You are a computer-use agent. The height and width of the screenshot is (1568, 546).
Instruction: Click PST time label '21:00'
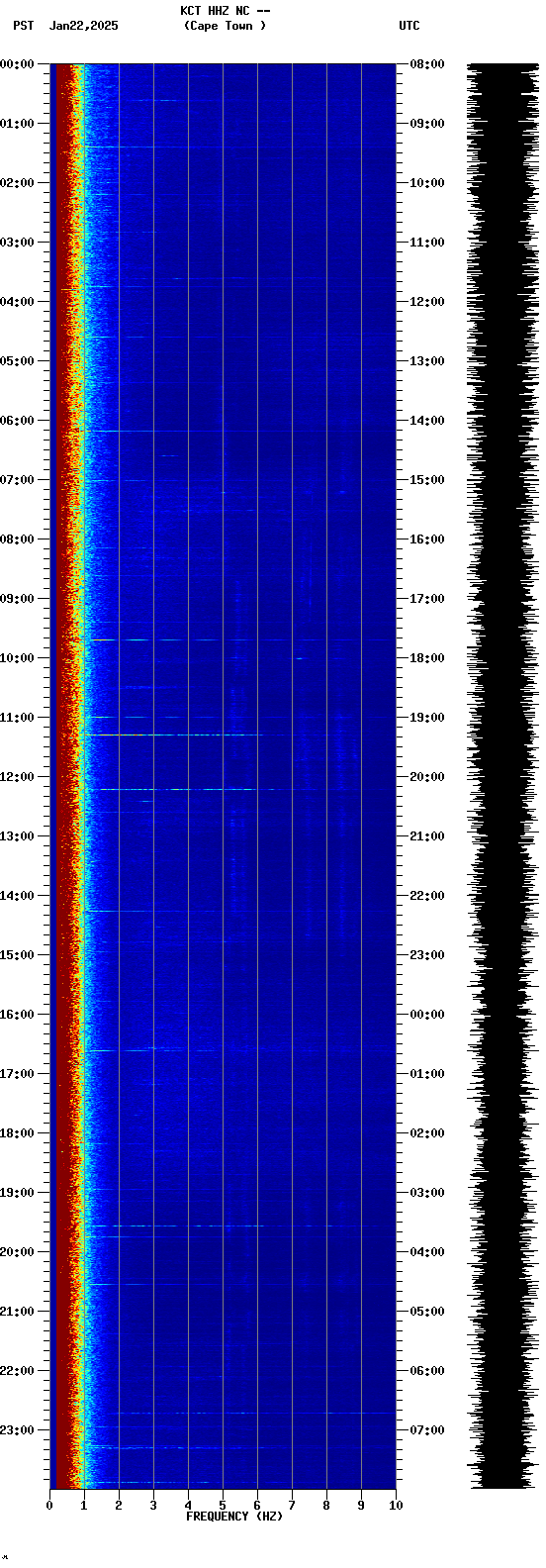click(17, 1312)
